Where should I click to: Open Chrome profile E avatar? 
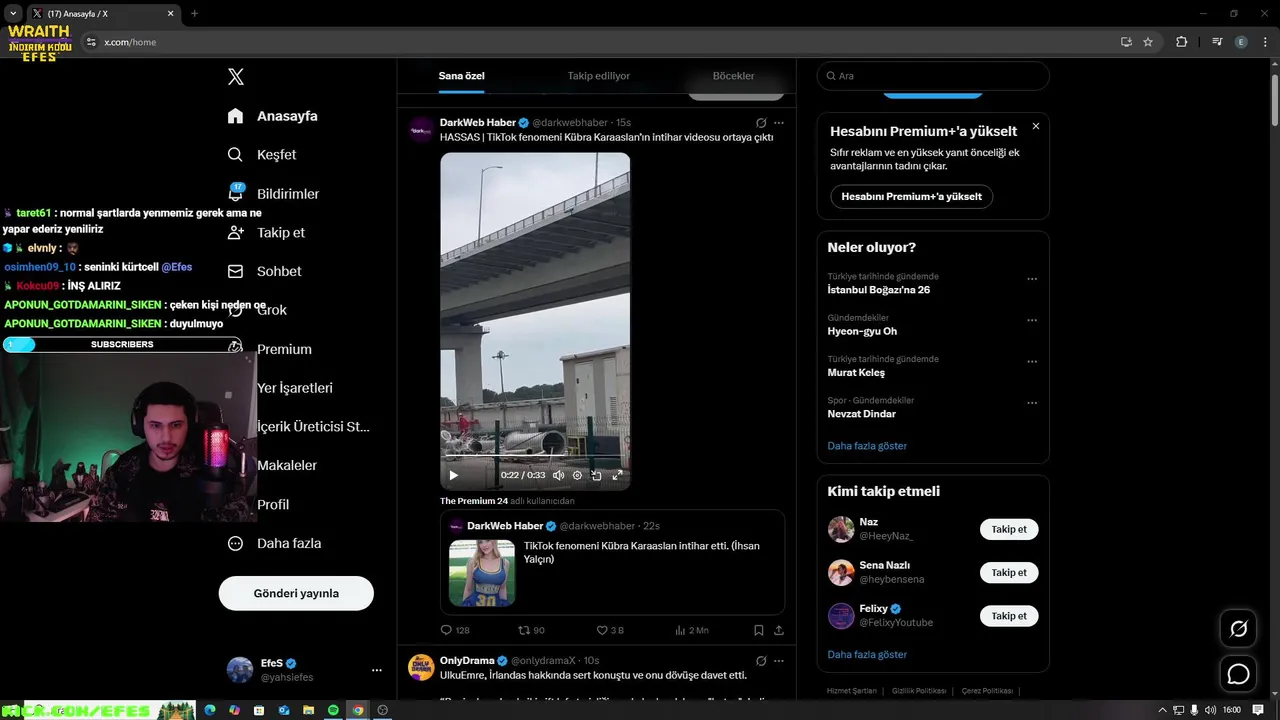(1241, 42)
